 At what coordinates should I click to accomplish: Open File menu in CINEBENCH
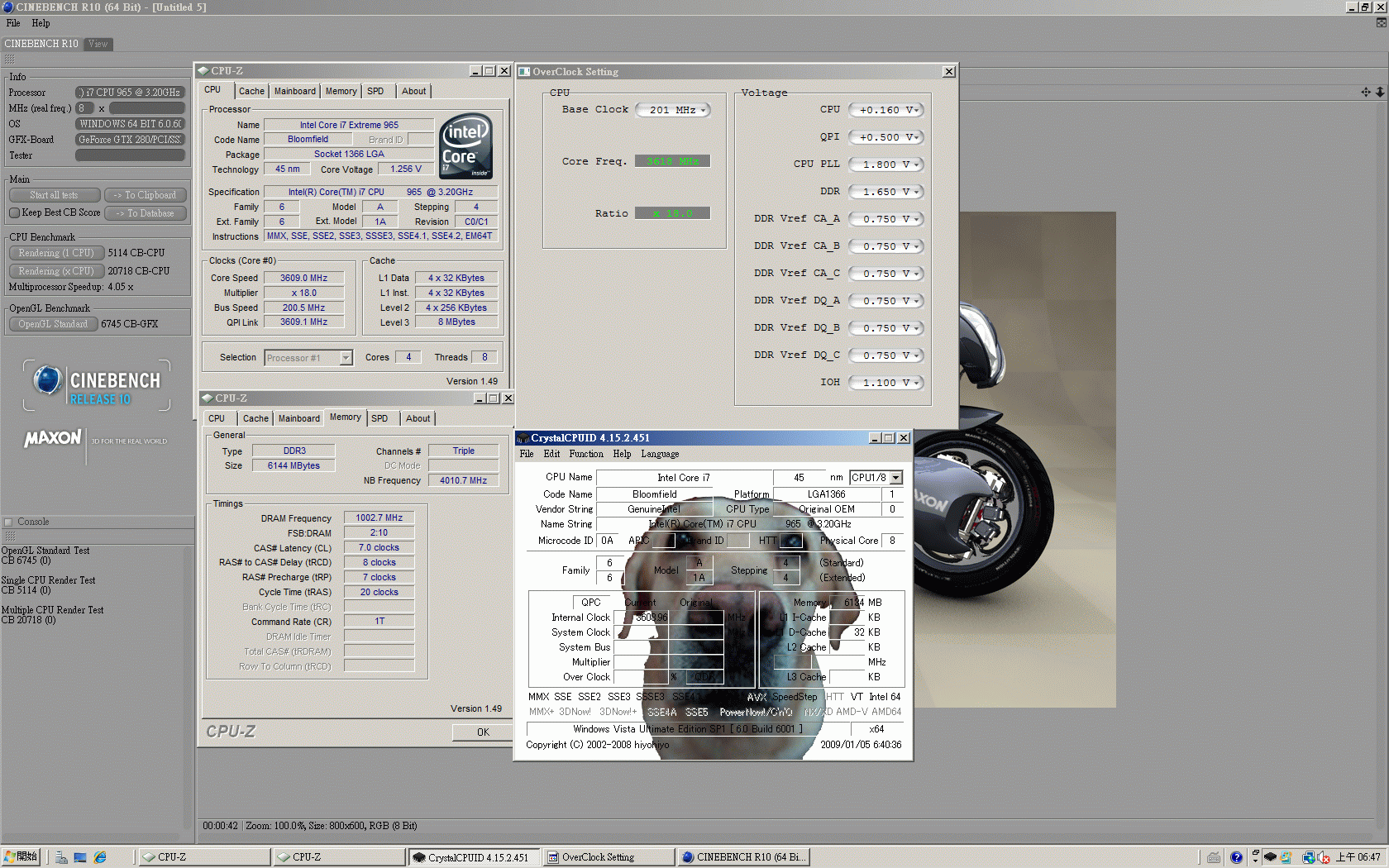pyautogui.click(x=13, y=23)
